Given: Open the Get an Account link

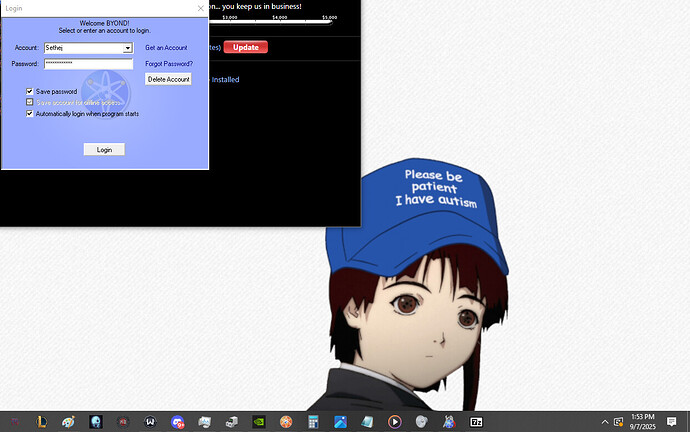Looking at the screenshot, I should pos(166,48).
